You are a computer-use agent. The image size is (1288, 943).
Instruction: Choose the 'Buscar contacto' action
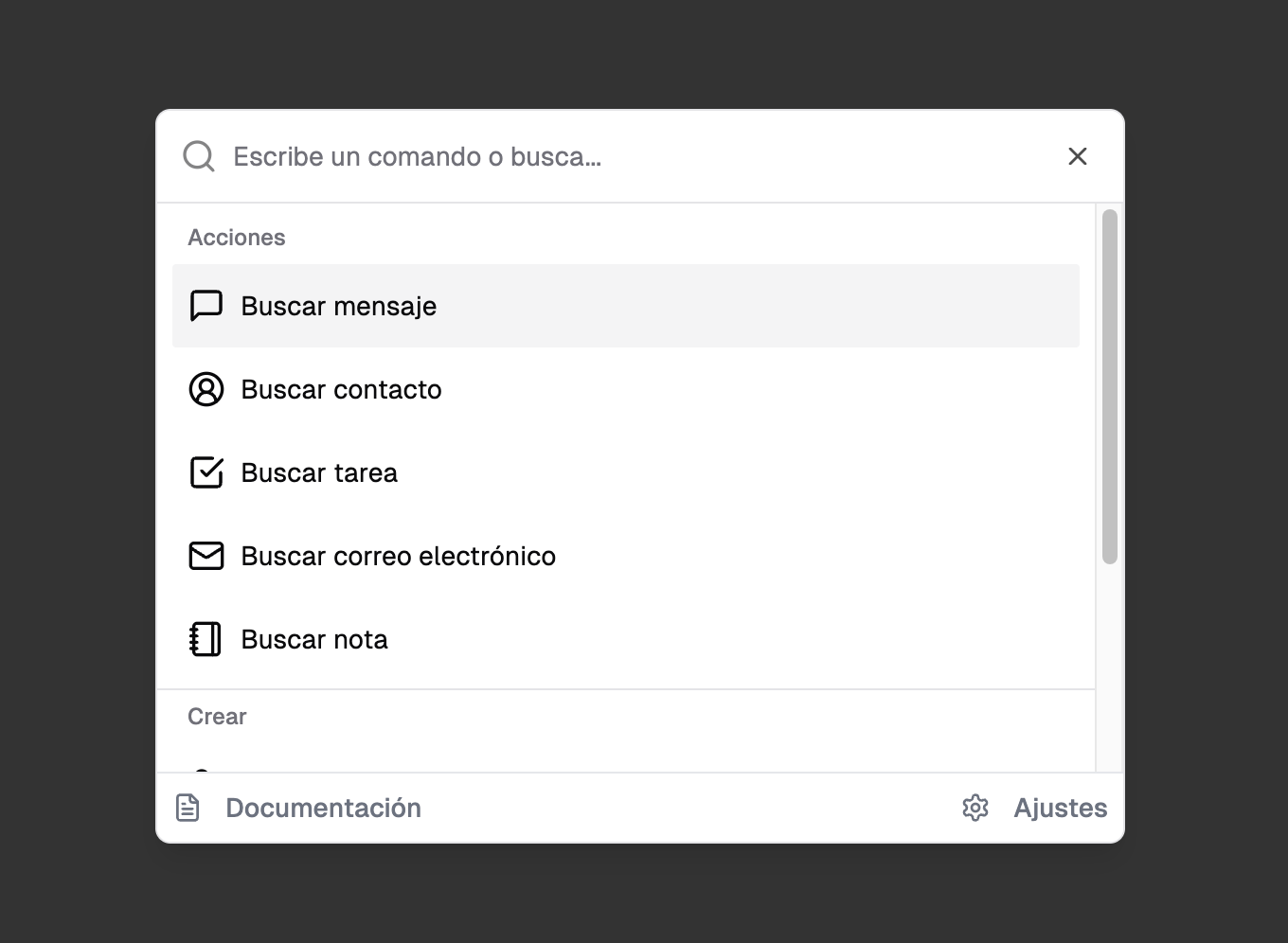626,389
